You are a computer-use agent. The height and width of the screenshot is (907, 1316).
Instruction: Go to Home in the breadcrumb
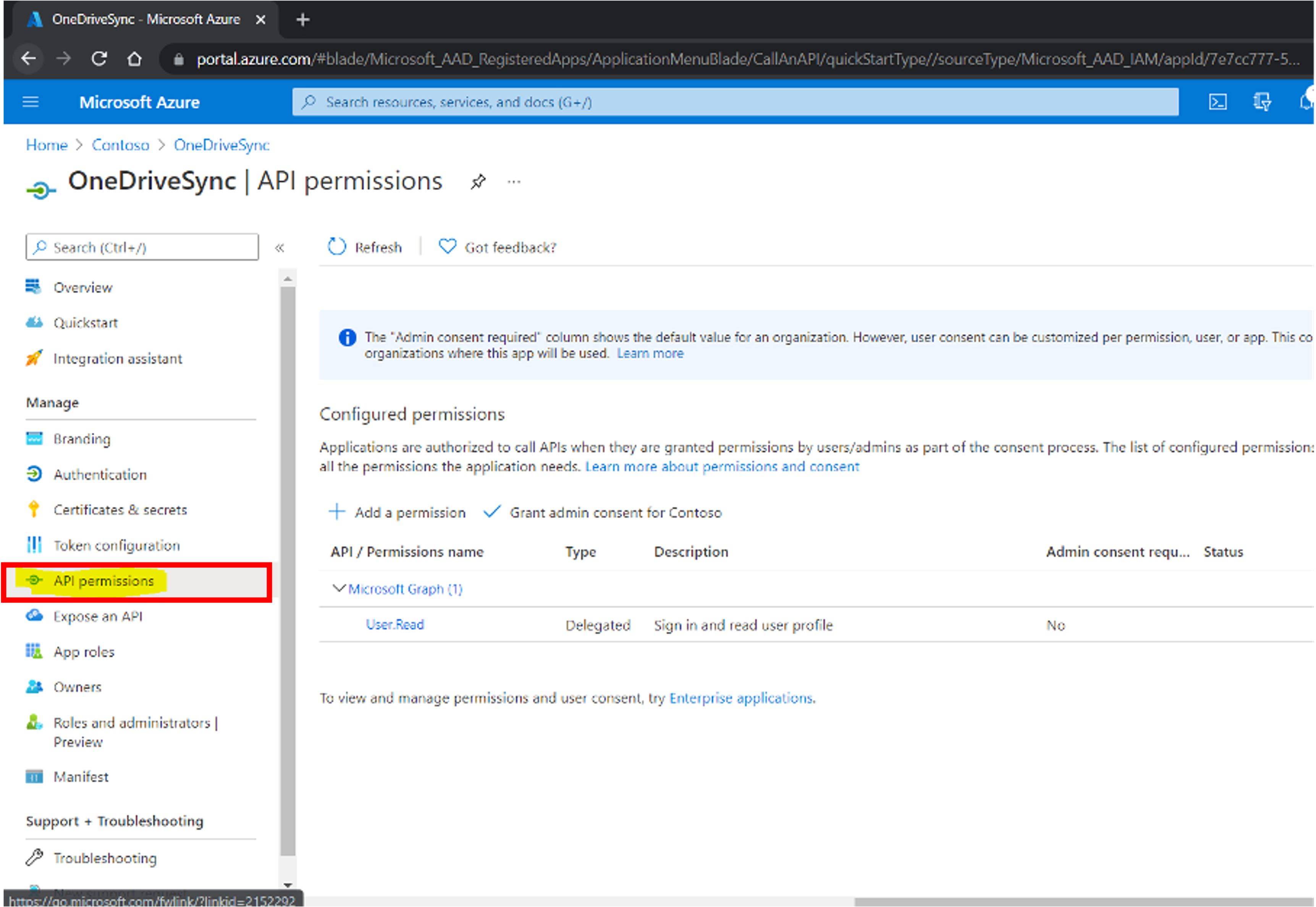tap(47, 145)
